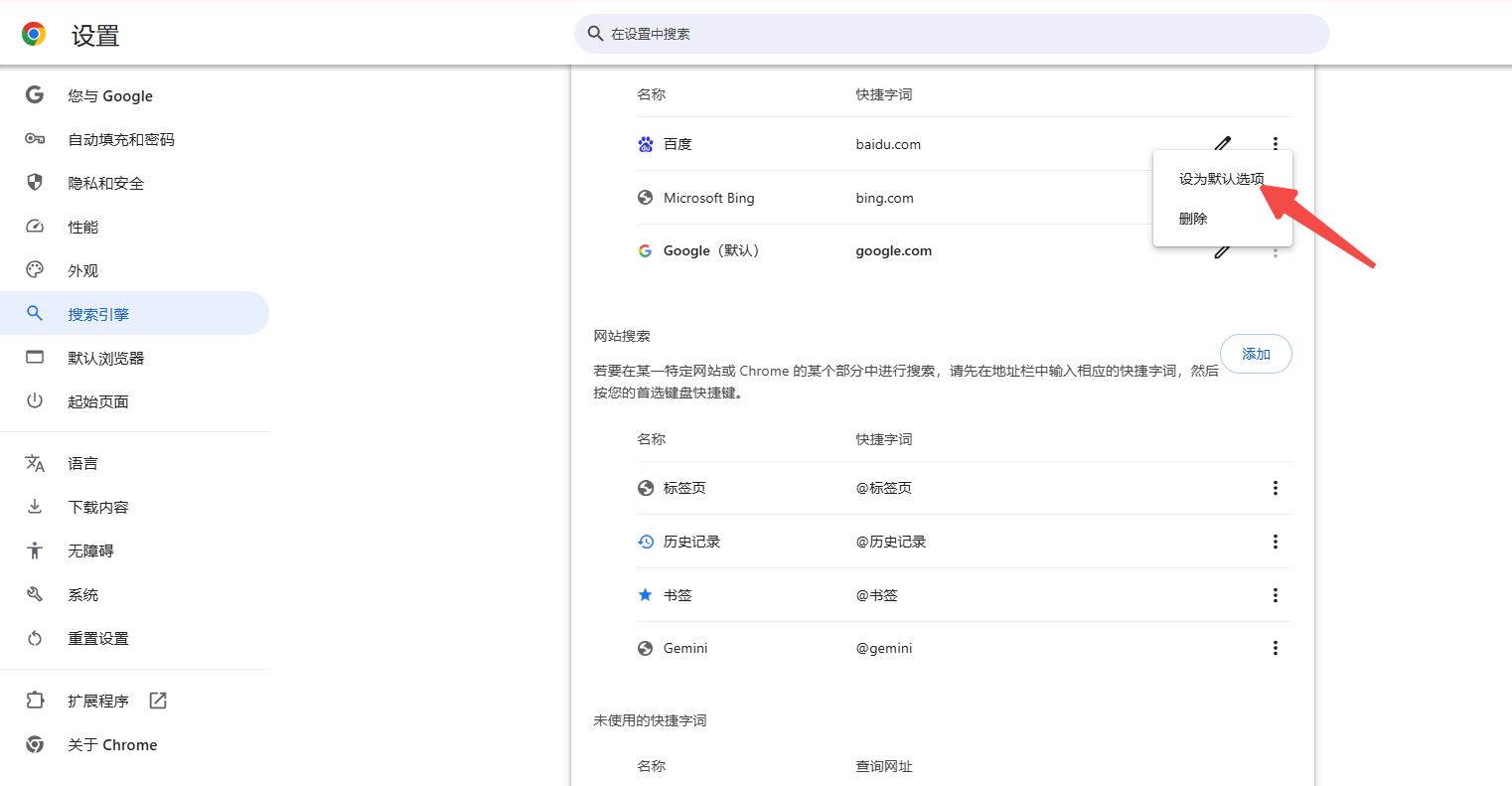Click the history clock icon for 历史记录

[646, 542]
